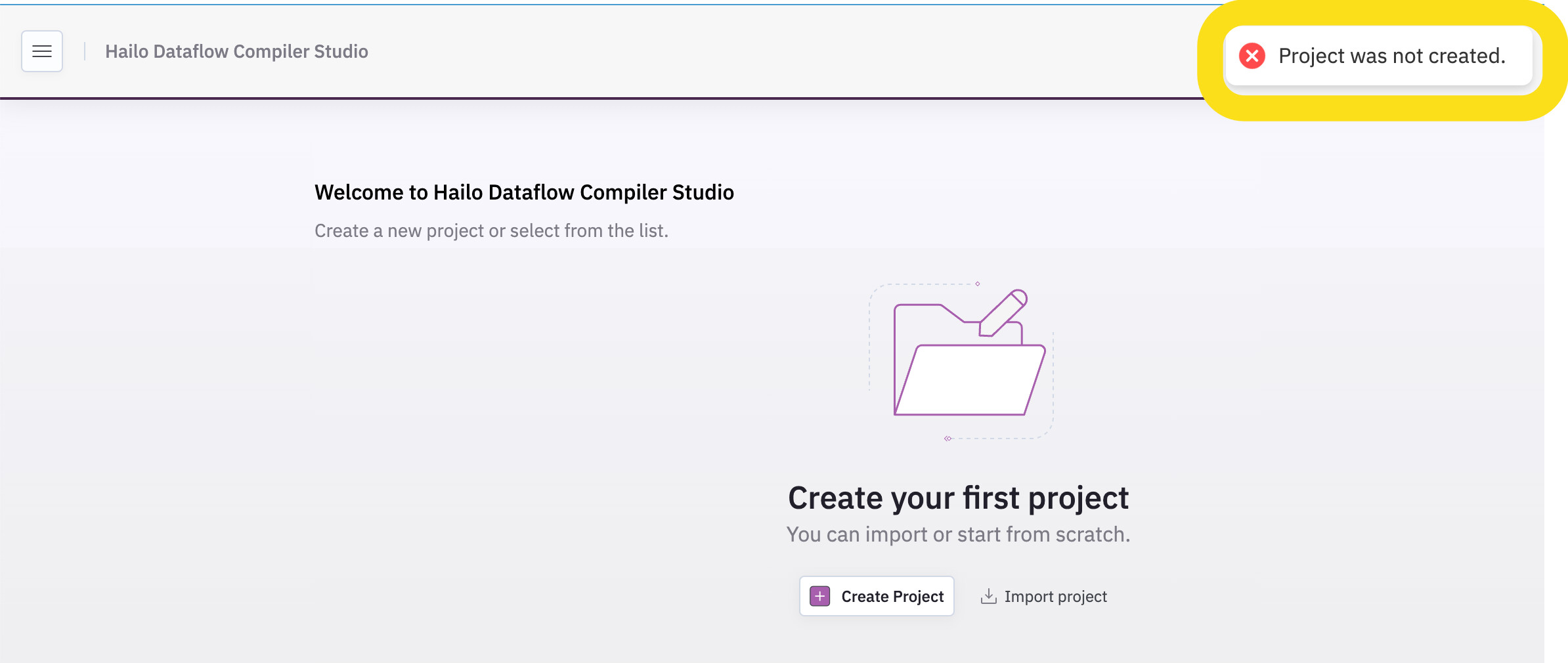Select the Import project link text

pyautogui.click(x=1055, y=596)
